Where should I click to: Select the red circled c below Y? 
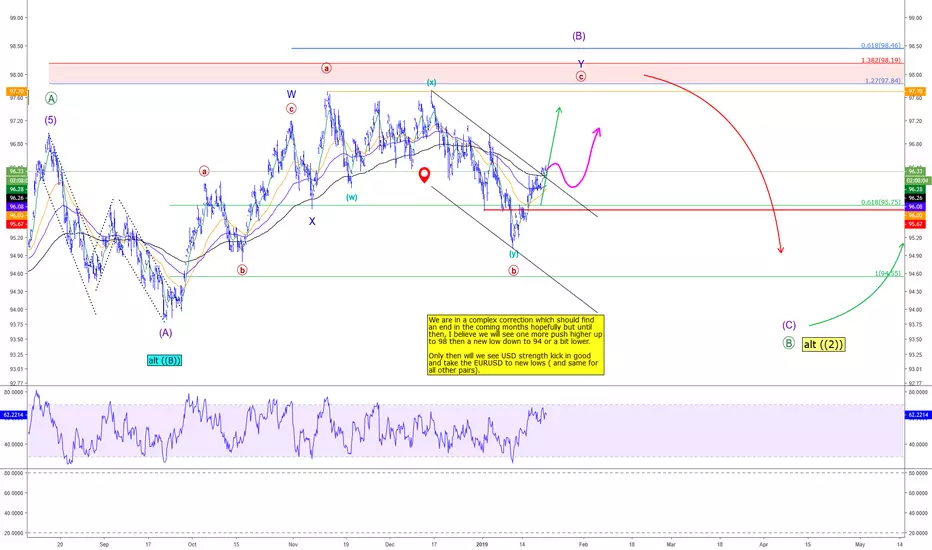coord(581,76)
